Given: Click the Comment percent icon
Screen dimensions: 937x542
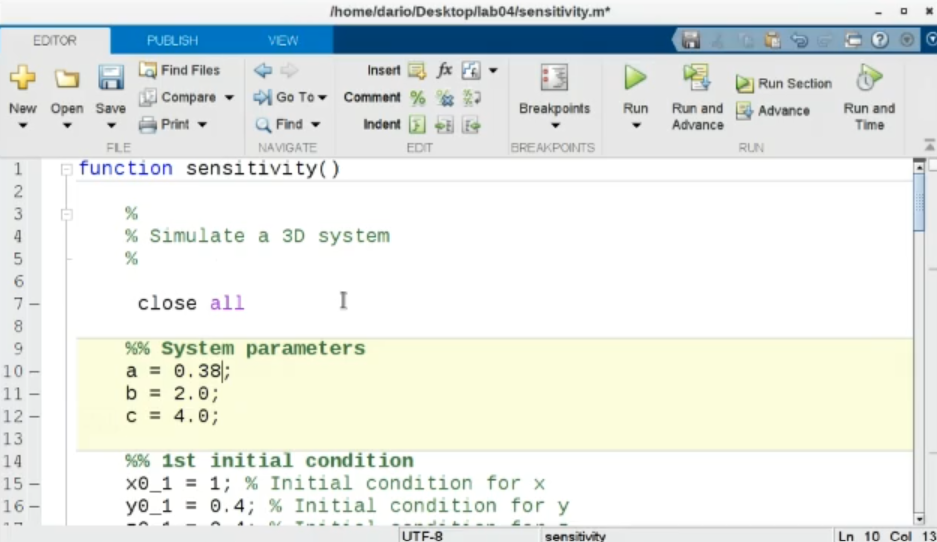Looking at the screenshot, I should pyautogui.click(x=418, y=98).
